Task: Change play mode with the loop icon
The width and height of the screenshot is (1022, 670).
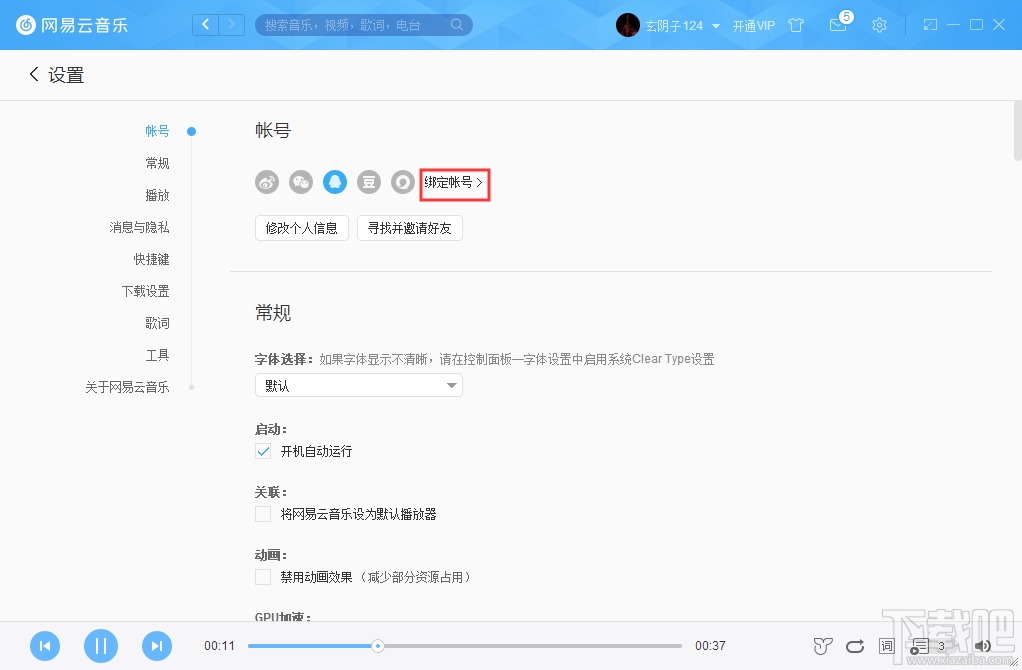Action: point(854,646)
